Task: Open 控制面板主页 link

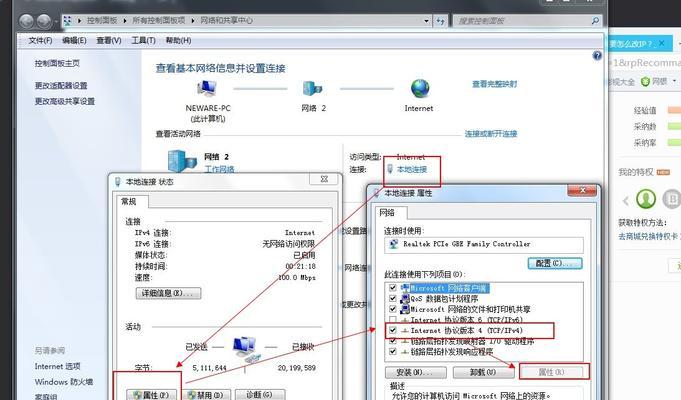Action: pyautogui.click(x=57, y=63)
